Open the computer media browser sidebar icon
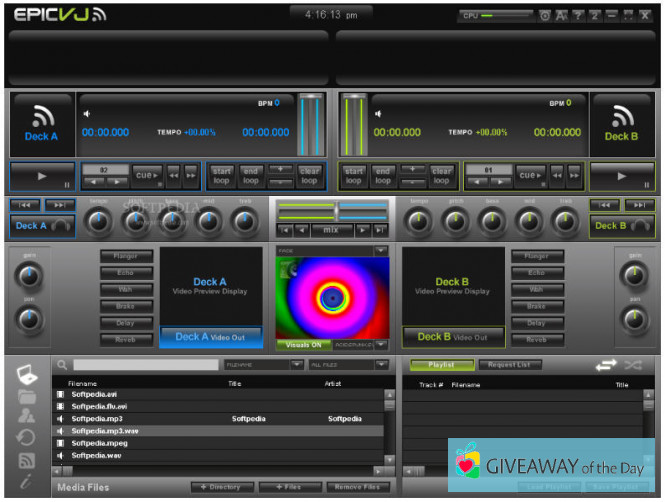 (27, 373)
